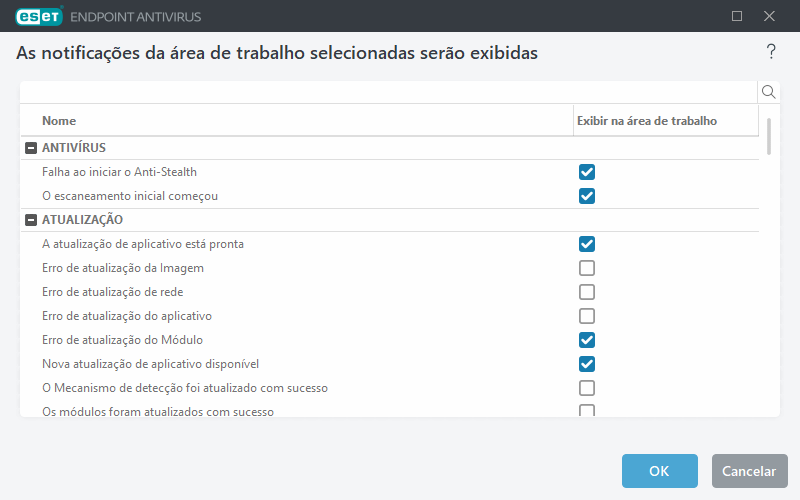The height and width of the screenshot is (500, 800).
Task: Select row Erro de atualização de rede
Action: (x=390, y=292)
